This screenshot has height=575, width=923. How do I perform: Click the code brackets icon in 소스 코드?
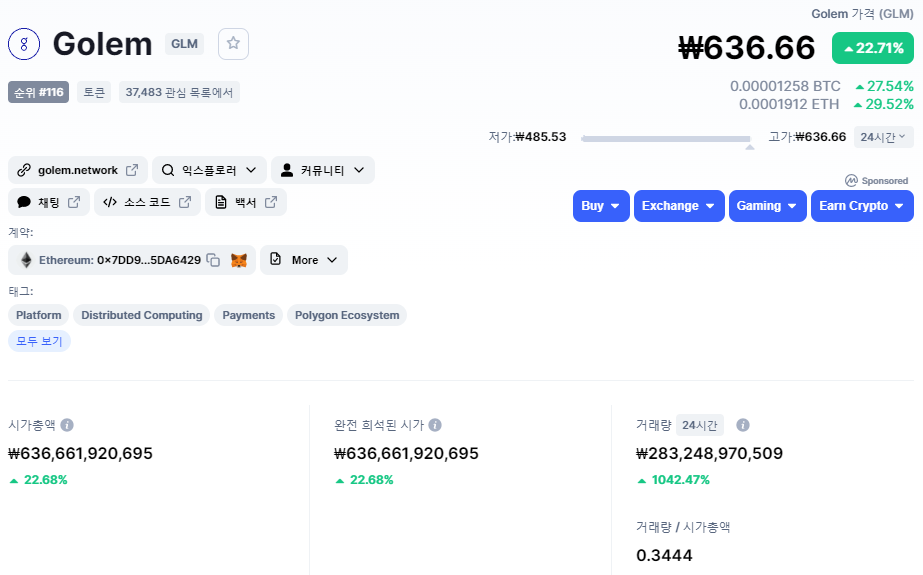(x=109, y=202)
